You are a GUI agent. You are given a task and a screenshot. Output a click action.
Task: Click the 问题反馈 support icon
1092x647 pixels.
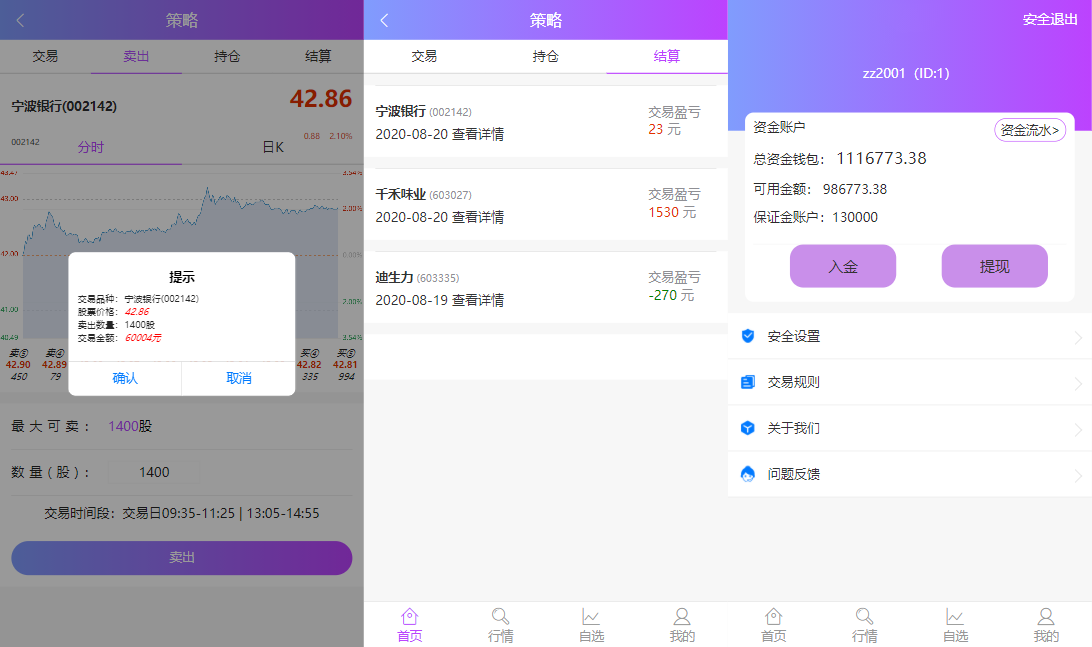[x=747, y=474]
